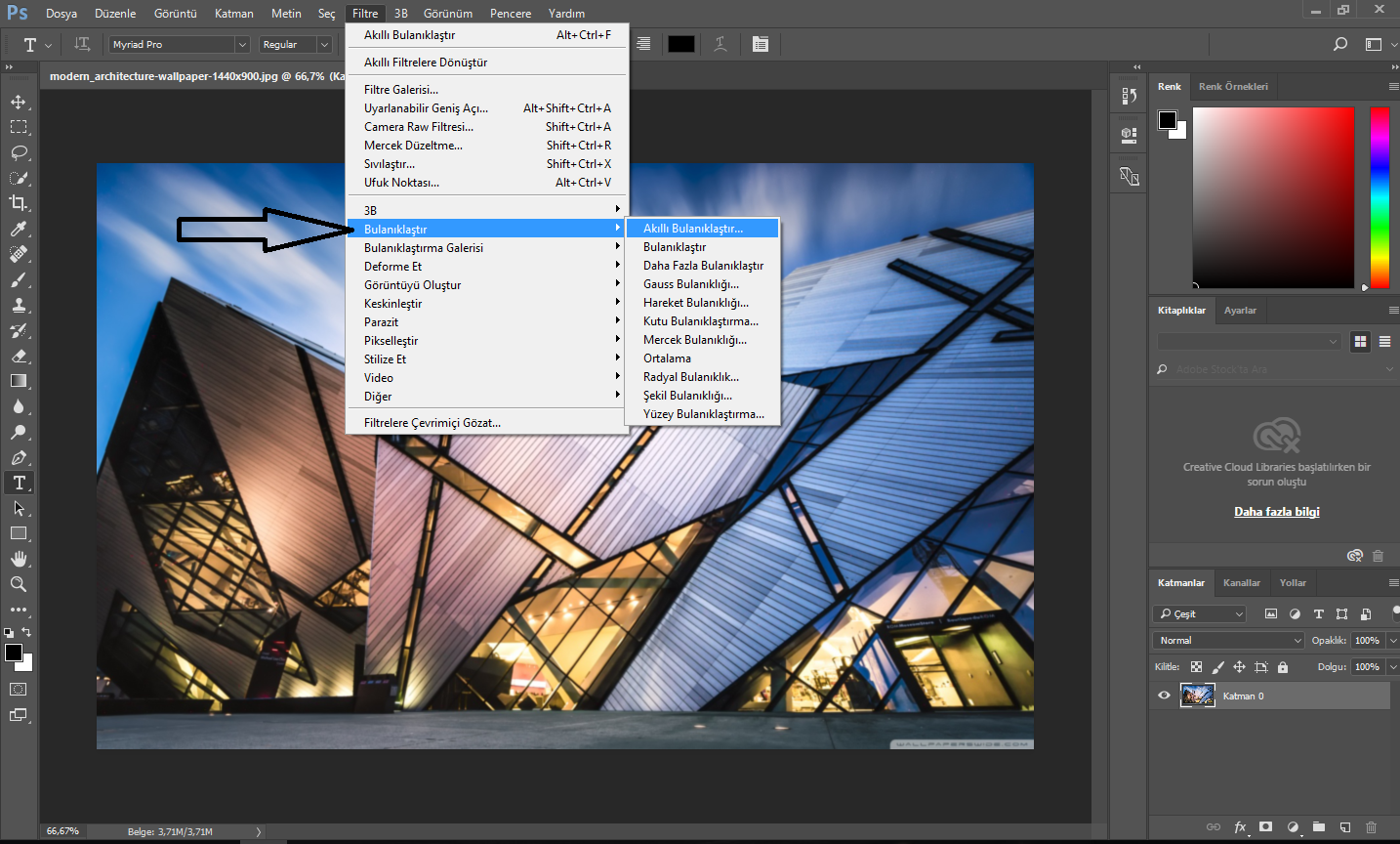This screenshot has width=1400, height=844.
Task: Switch to the Kanallar tab
Action: coord(1242,582)
